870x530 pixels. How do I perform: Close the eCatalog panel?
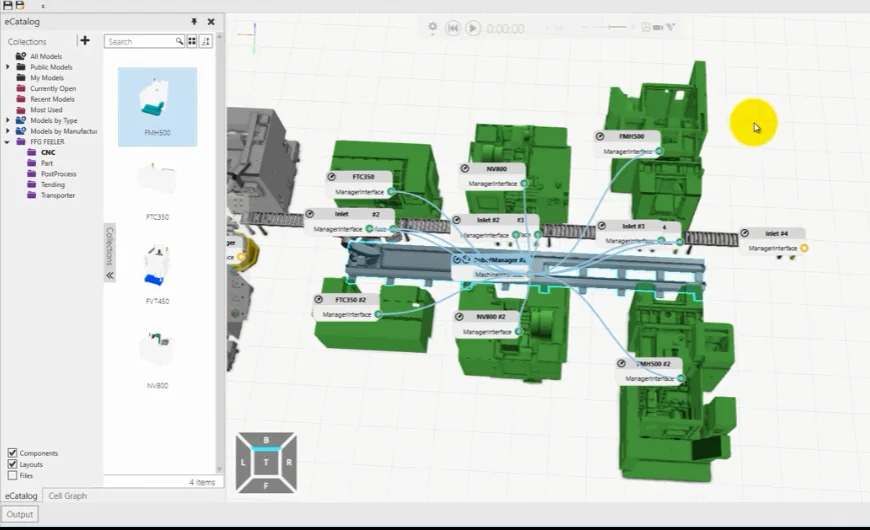click(x=211, y=22)
